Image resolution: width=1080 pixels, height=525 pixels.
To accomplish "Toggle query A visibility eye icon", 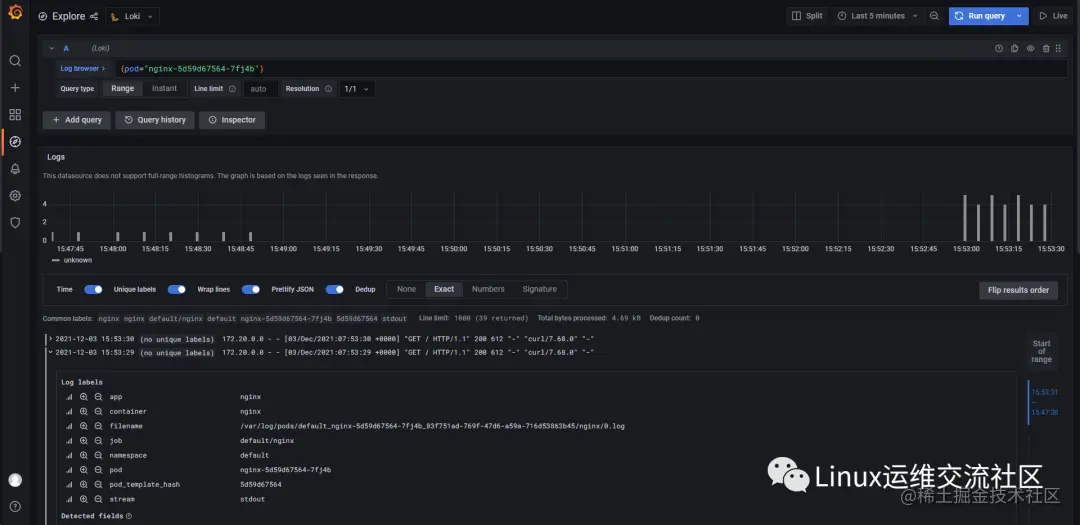I will (x=1030, y=48).
